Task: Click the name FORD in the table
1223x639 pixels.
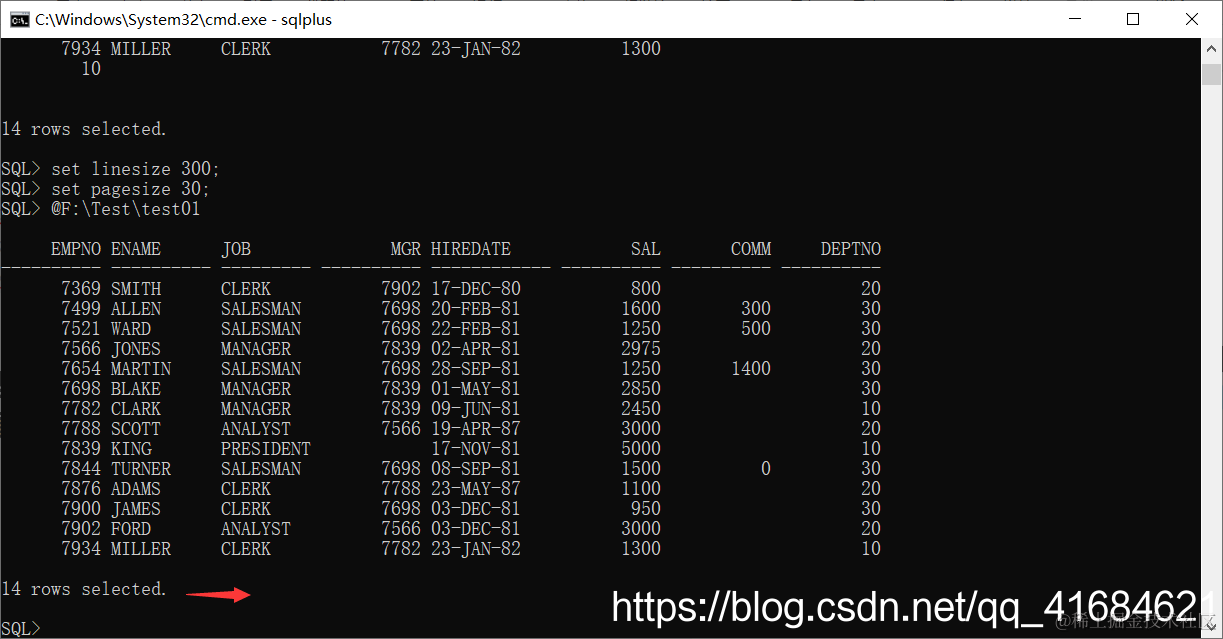Action: tap(131, 529)
